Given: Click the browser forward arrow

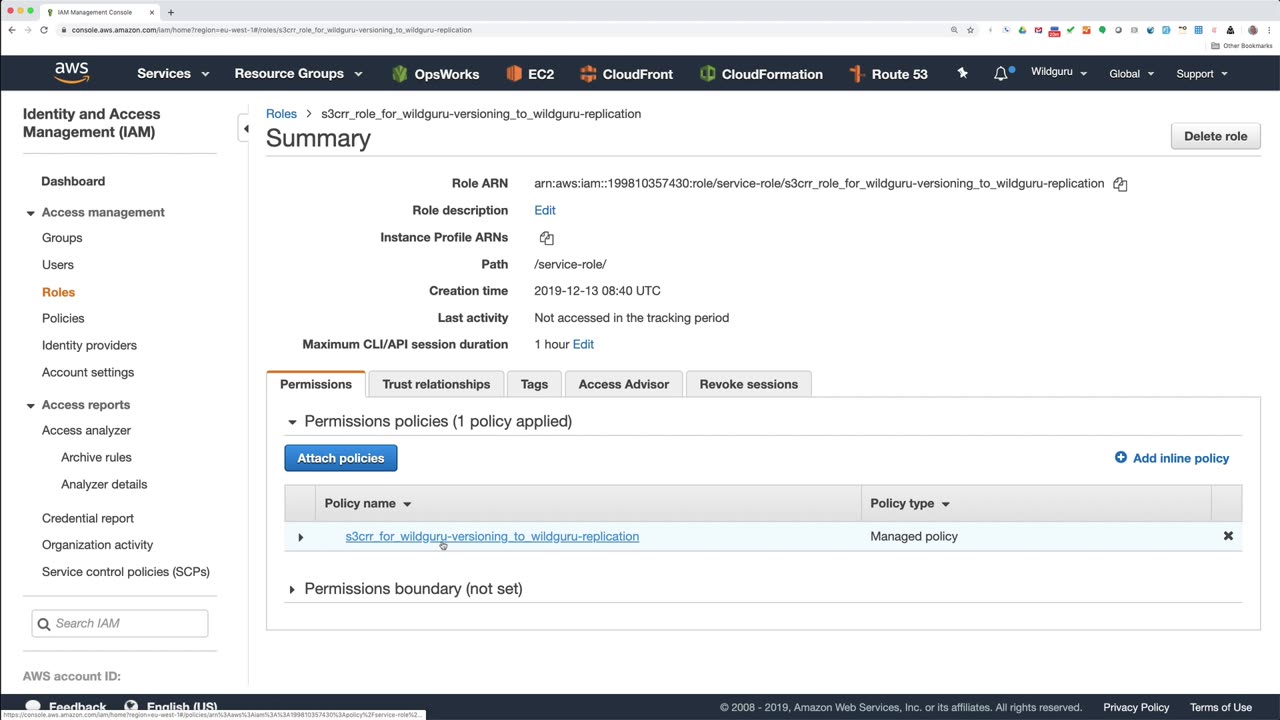Looking at the screenshot, I should (27, 30).
